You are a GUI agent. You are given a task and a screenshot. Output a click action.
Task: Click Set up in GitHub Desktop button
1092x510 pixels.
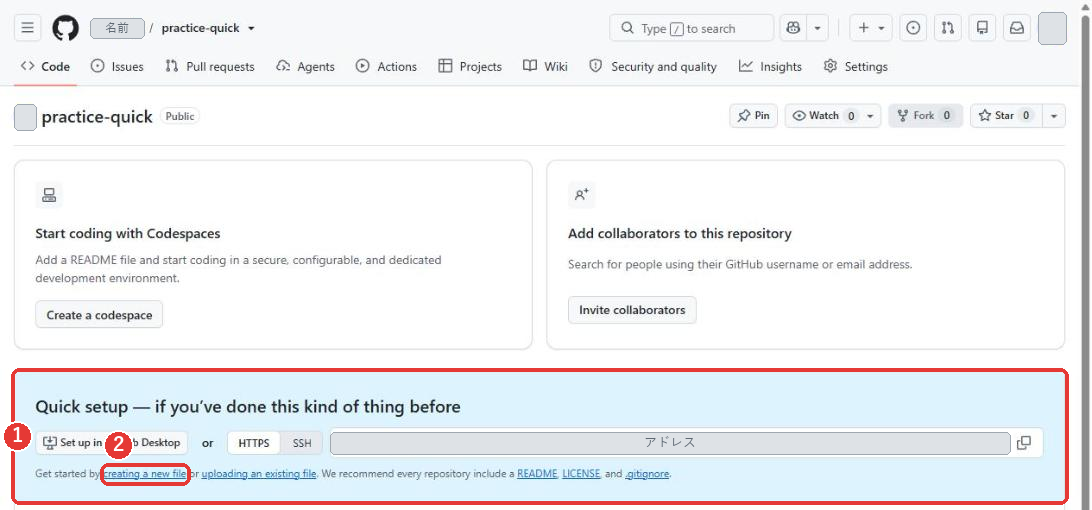111,442
